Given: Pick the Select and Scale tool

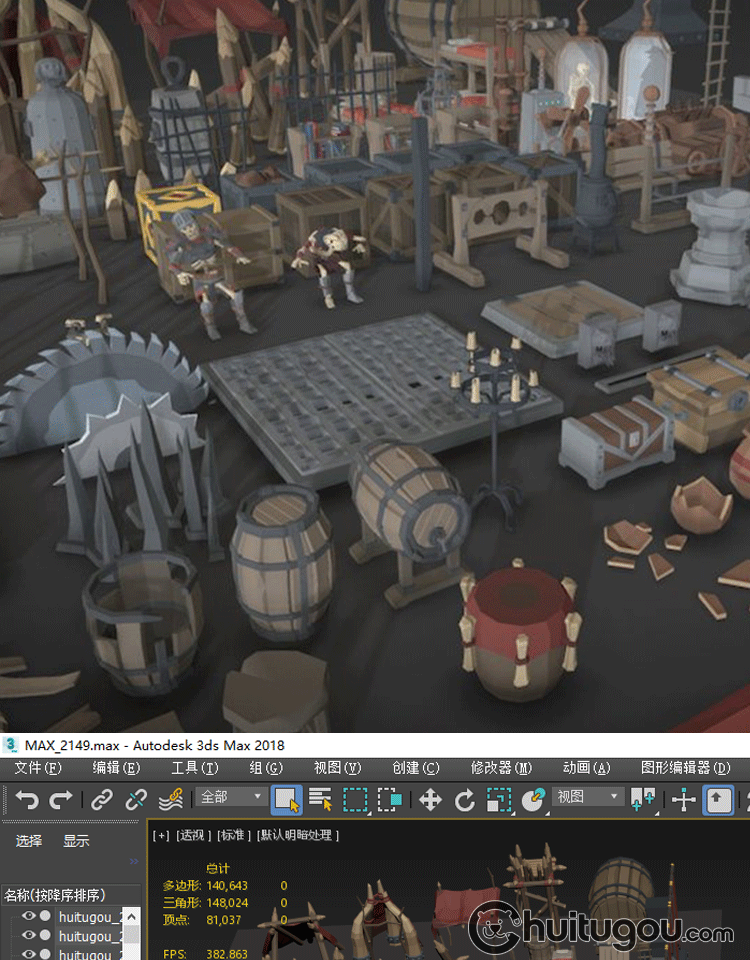Looking at the screenshot, I should click(499, 799).
